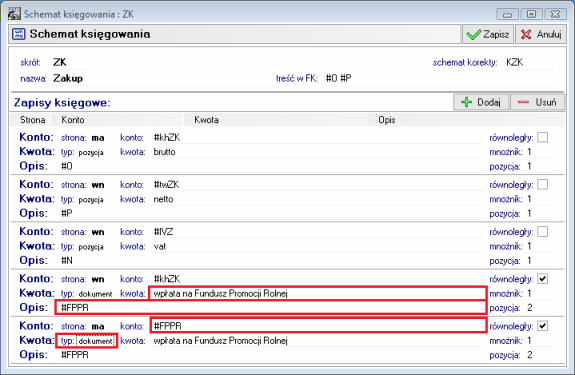This screenshot has height=375, width=575.
Task: Click Opis field #0 in first entry
Action: coord(271,166)
